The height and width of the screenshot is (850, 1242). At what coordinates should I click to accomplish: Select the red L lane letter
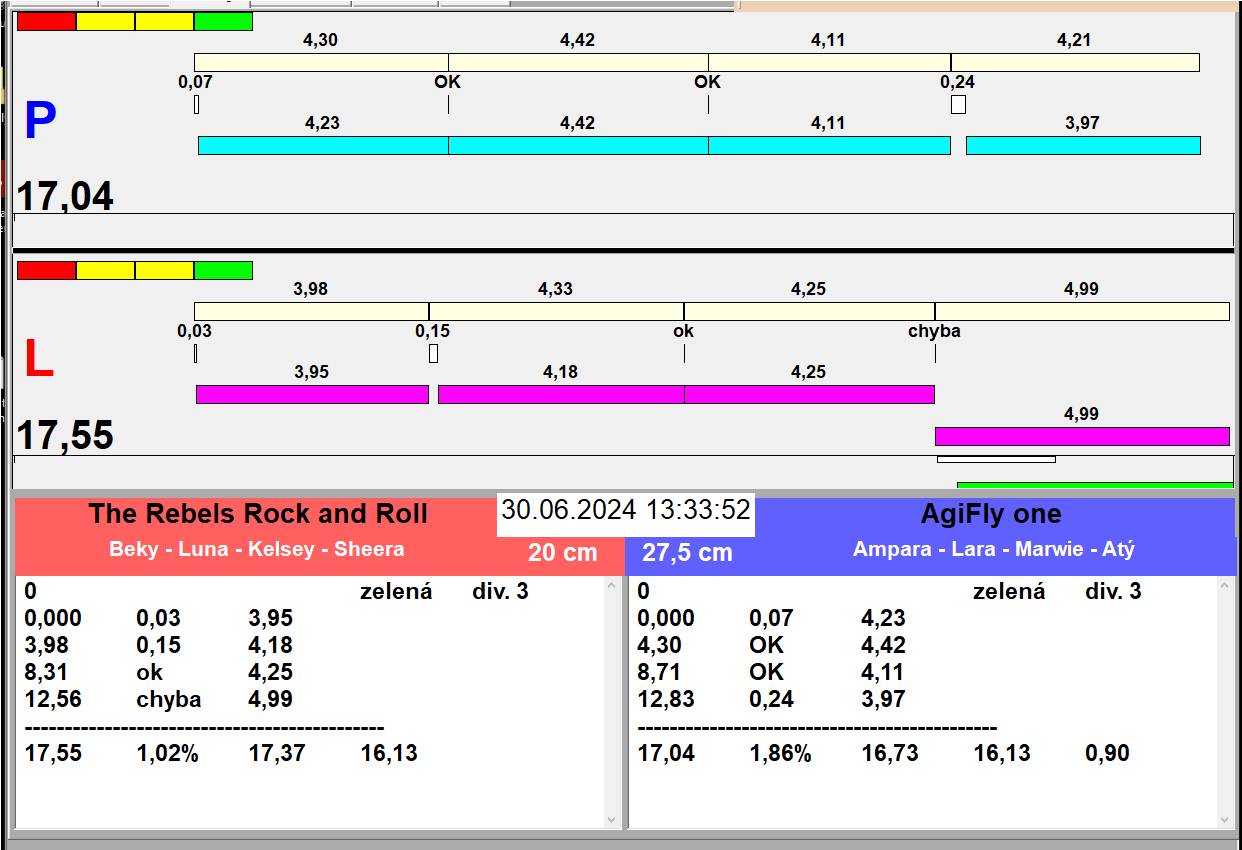click(x=38, y=360)
